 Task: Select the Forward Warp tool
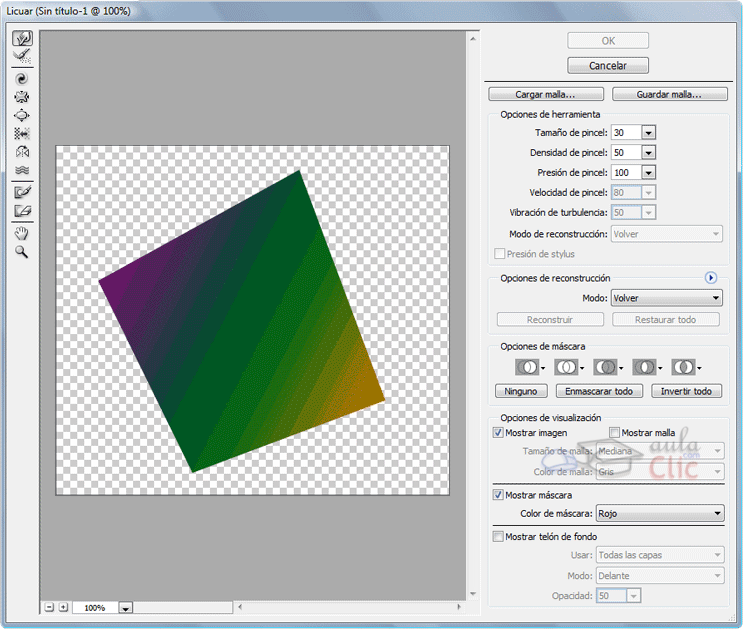pos(21,38)
